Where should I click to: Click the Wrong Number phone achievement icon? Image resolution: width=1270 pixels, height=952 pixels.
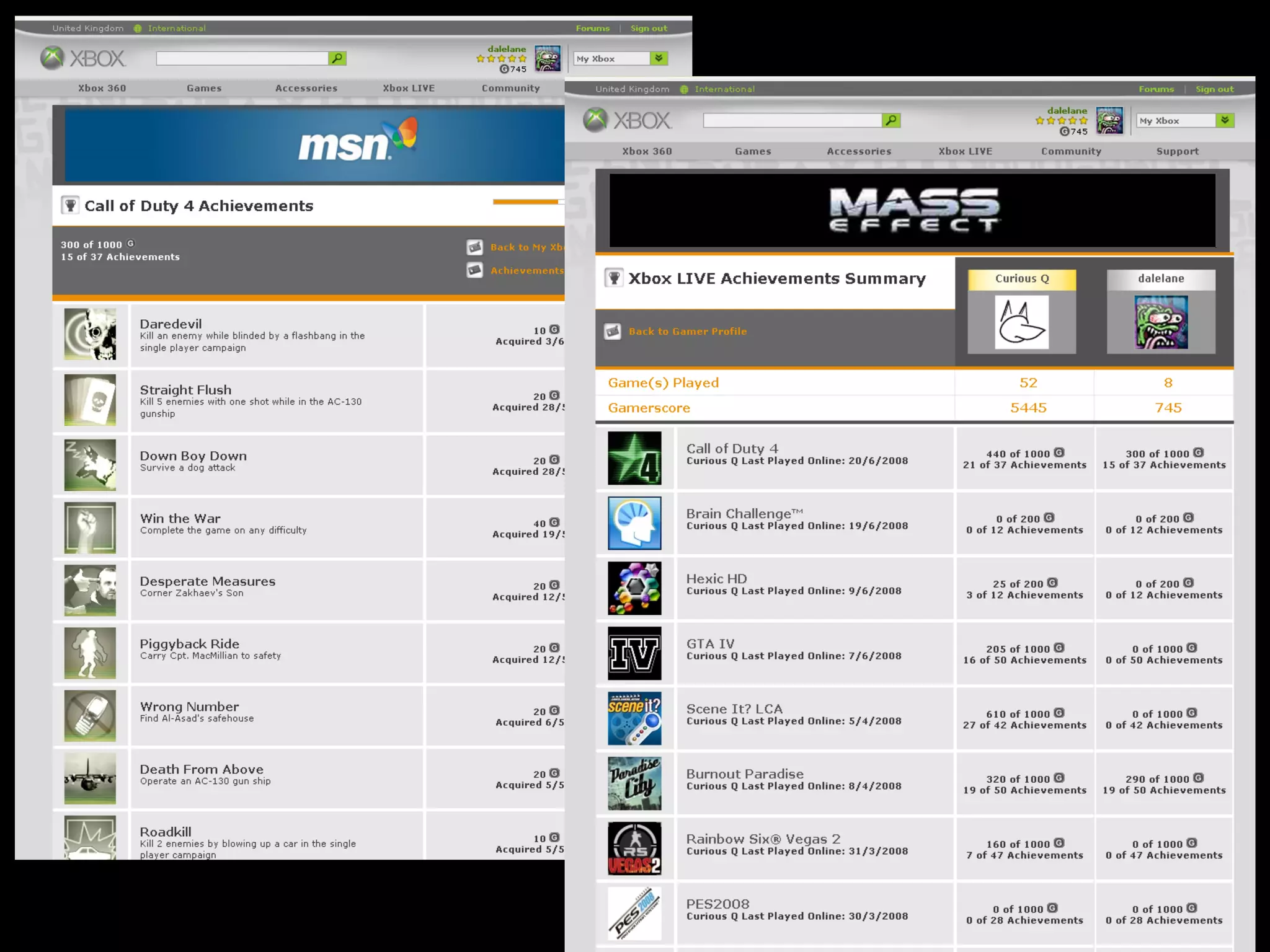(90, 715)
